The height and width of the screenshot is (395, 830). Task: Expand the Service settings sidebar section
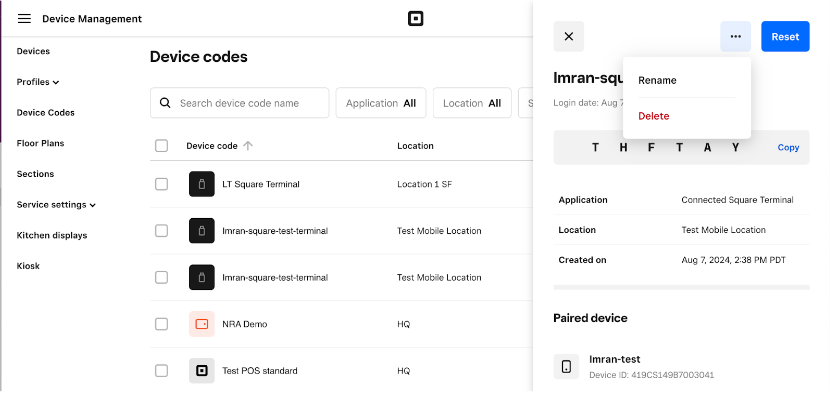(56, 205)
